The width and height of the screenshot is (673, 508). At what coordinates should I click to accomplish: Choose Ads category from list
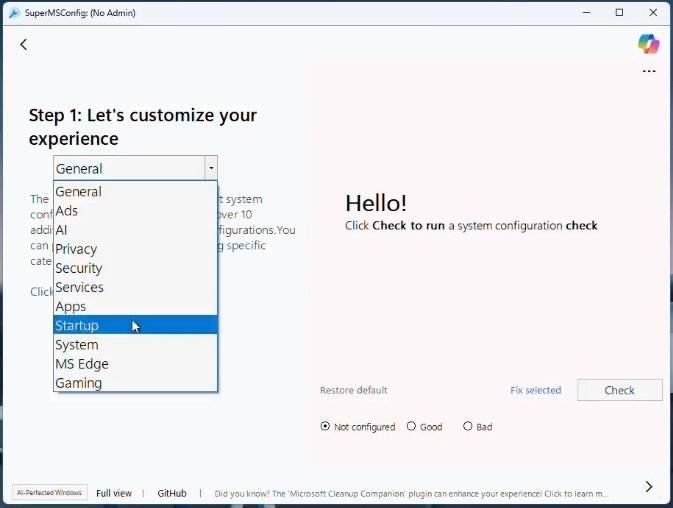(135, 211)
